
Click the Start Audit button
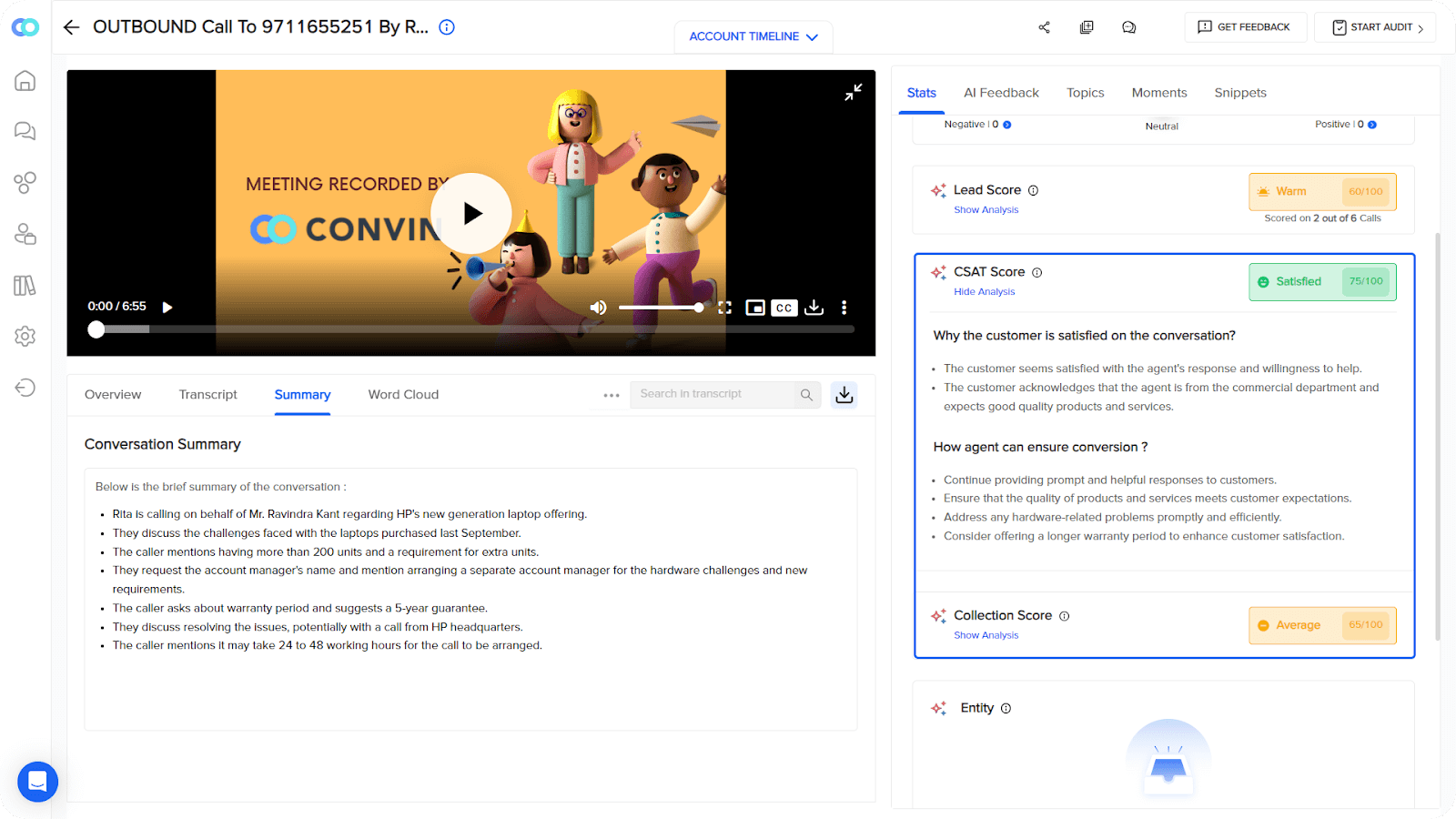pos(1375,27)
